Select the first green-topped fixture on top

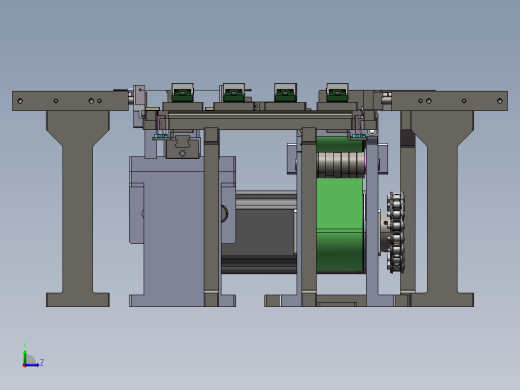182,93
